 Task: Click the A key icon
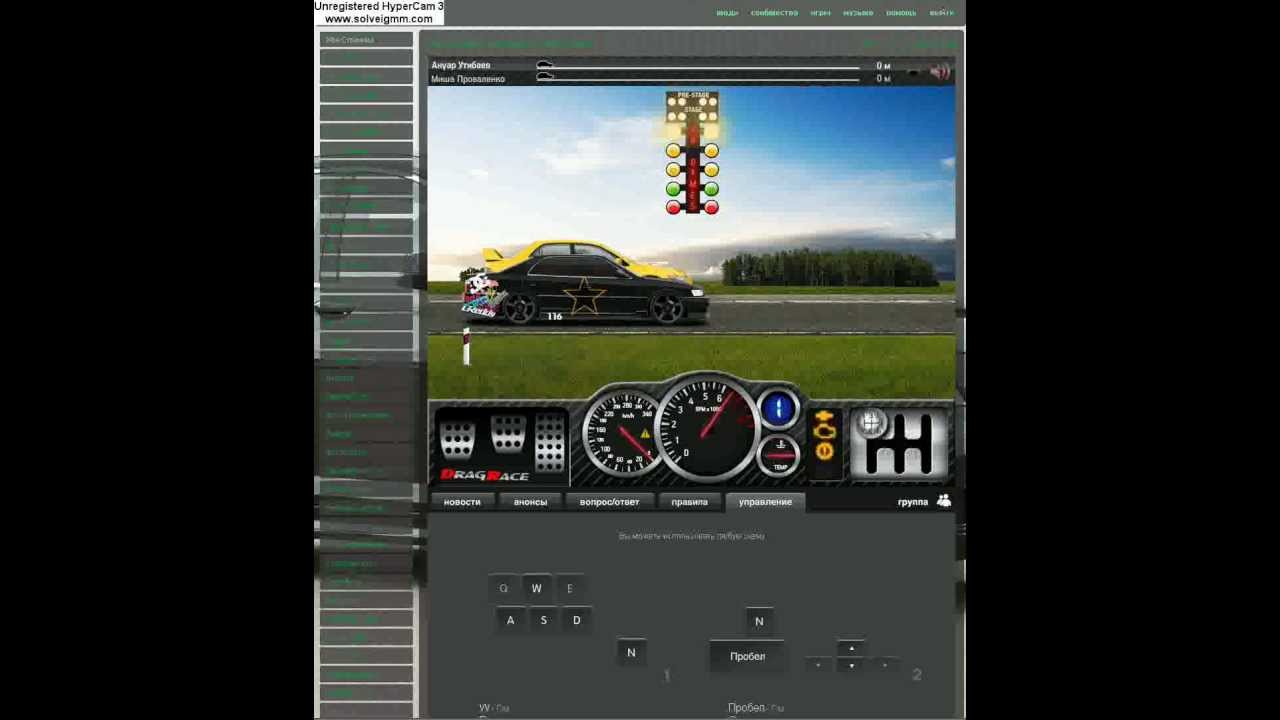[510, 620]
